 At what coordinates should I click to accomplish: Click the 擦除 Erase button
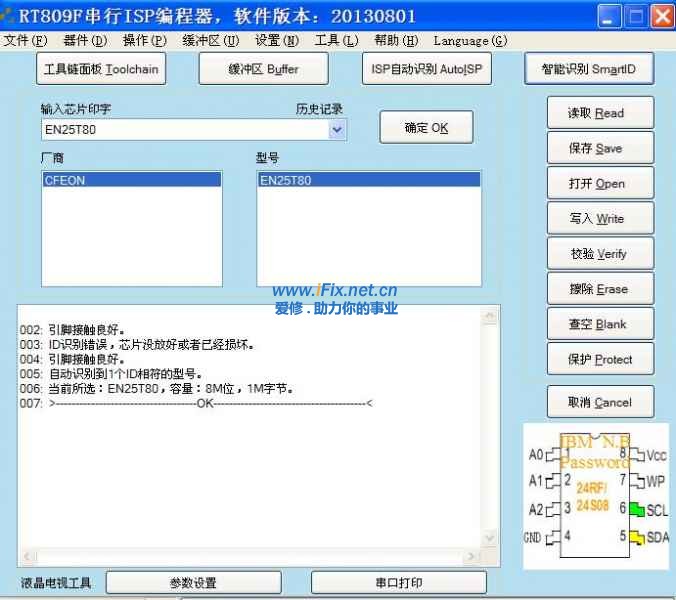point(600,289)
